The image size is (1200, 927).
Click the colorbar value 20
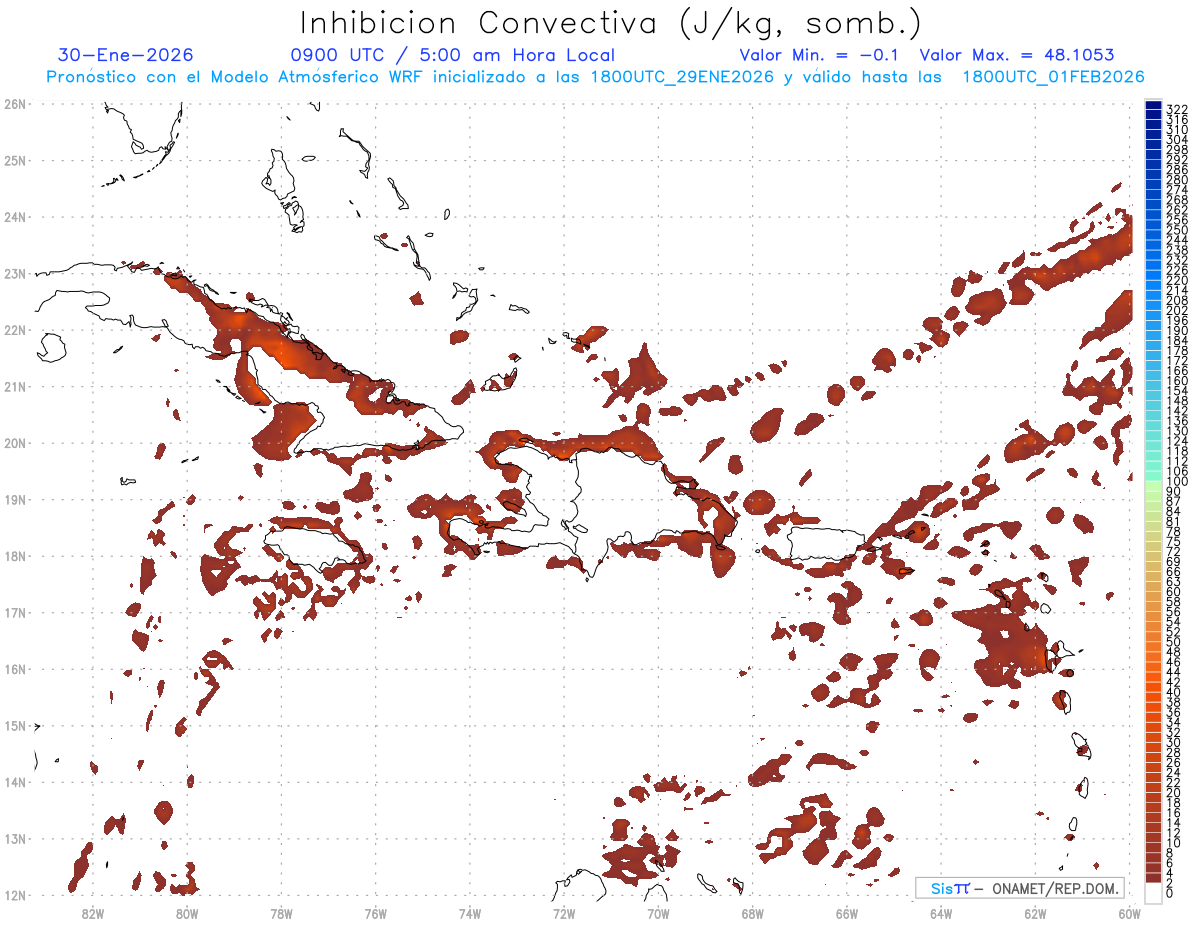(1175, 792)
